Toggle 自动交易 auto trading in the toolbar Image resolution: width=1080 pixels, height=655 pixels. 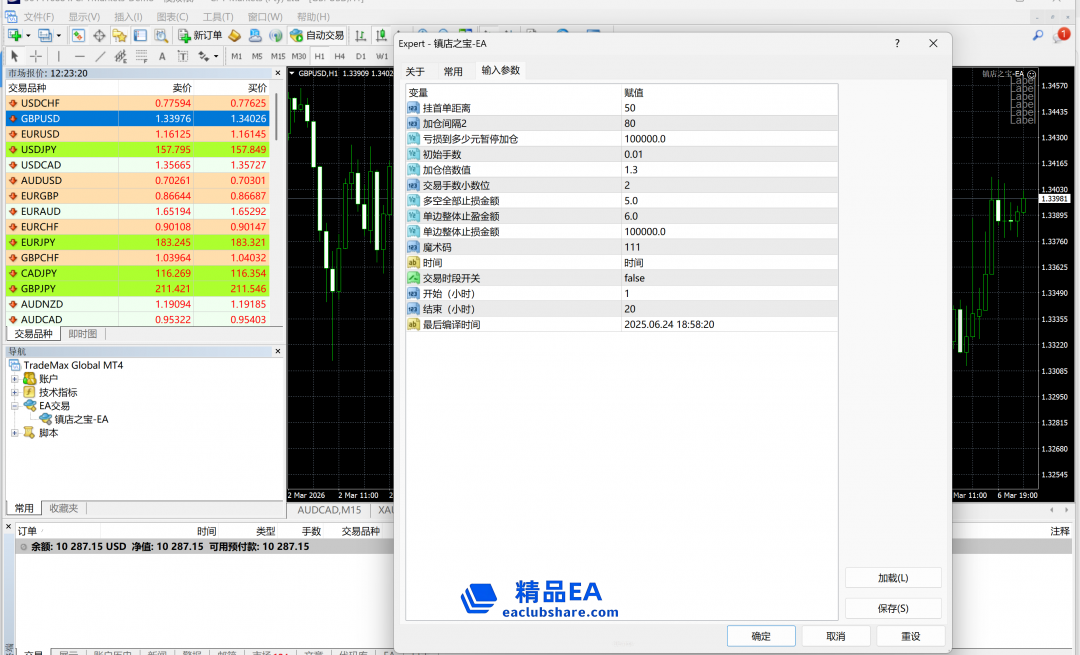317,35
